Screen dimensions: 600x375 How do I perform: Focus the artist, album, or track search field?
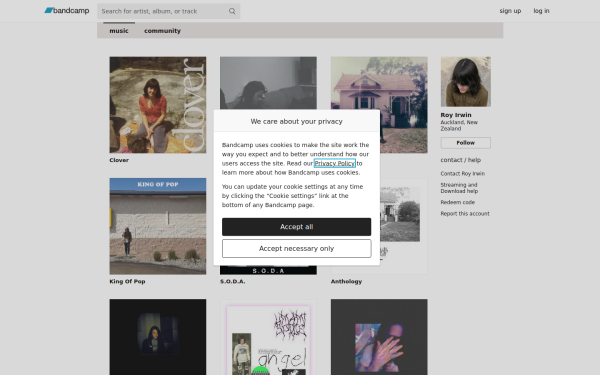coord(168,11)
